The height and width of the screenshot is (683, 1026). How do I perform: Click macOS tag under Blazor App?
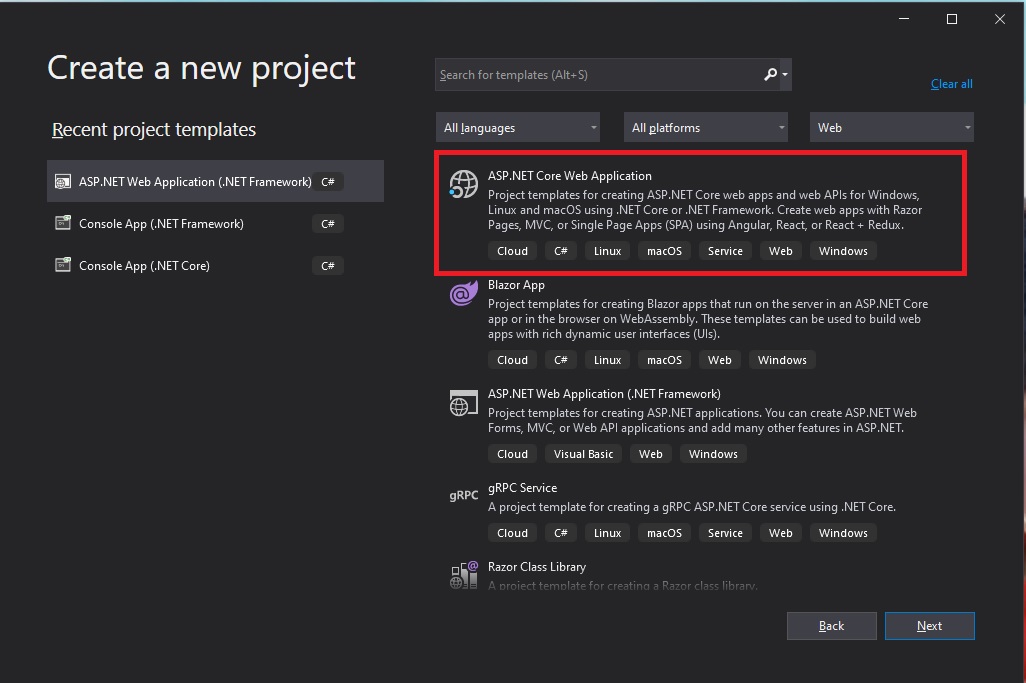pyautogui.click(x=664, y=360)
